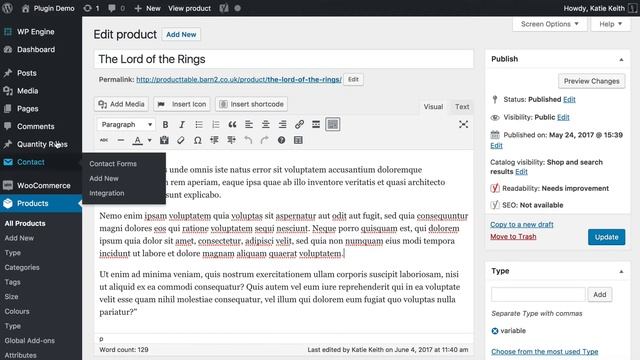Open Attributes under Products
Screen dimensions: 640x360
tap(20, 355)
